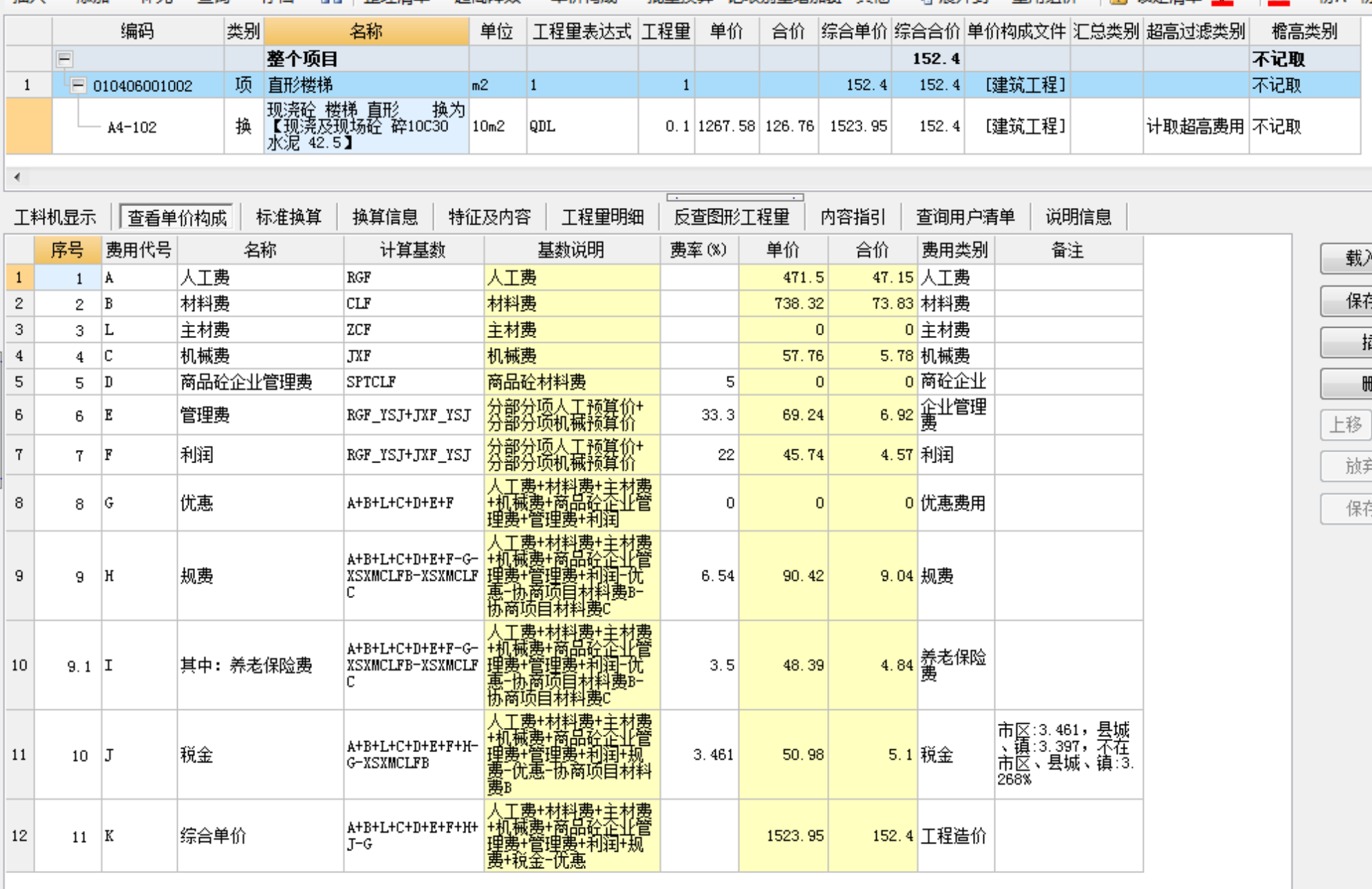Click the 上移 button
1372x889 pixels.
pos(1346,424)
